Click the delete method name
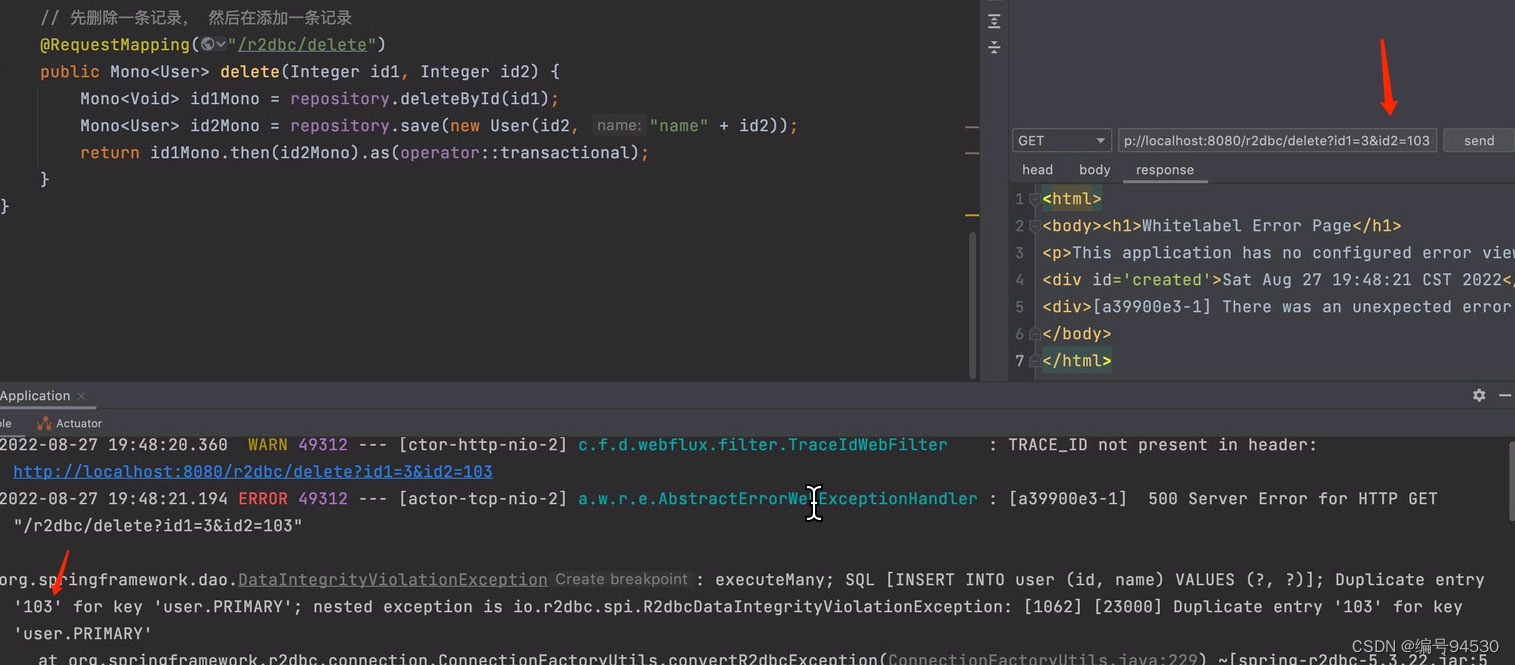This screenshot has height=665, width=1515. pyautogui.click(x=250, y=71)
